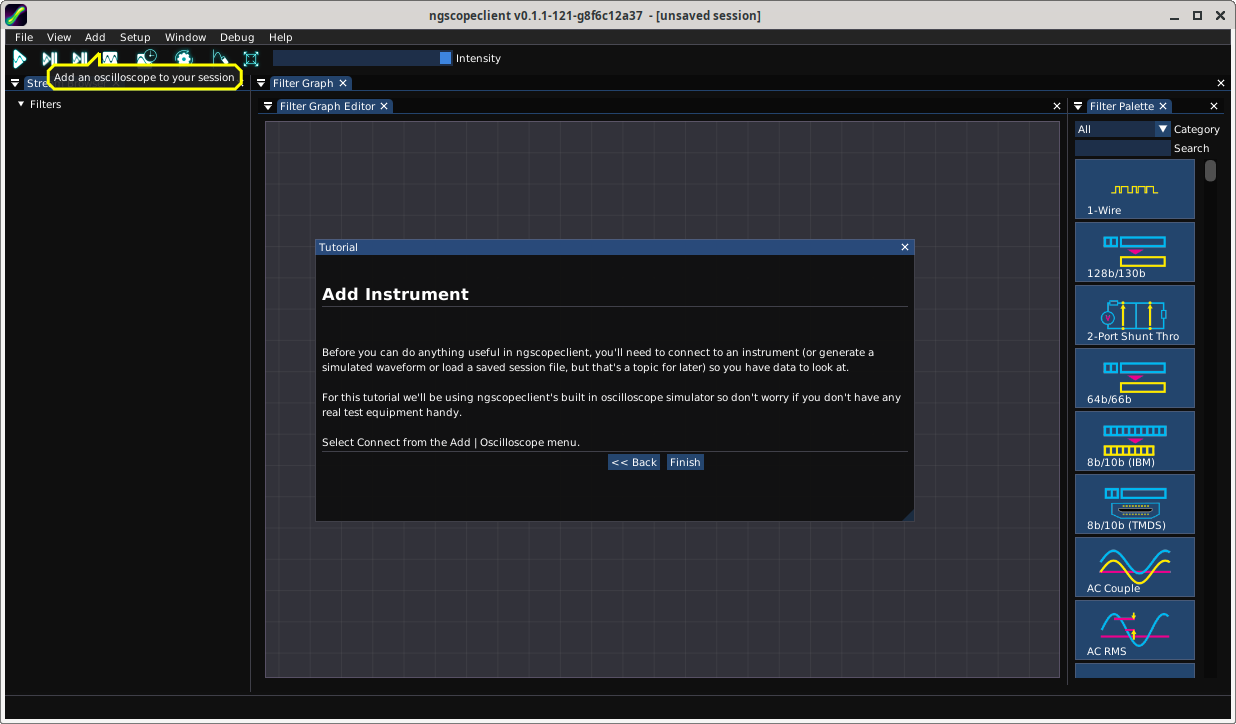Select the 128b/130b filter block
The height and width of the screenshot is (724, 1236).
point(1134,252)
